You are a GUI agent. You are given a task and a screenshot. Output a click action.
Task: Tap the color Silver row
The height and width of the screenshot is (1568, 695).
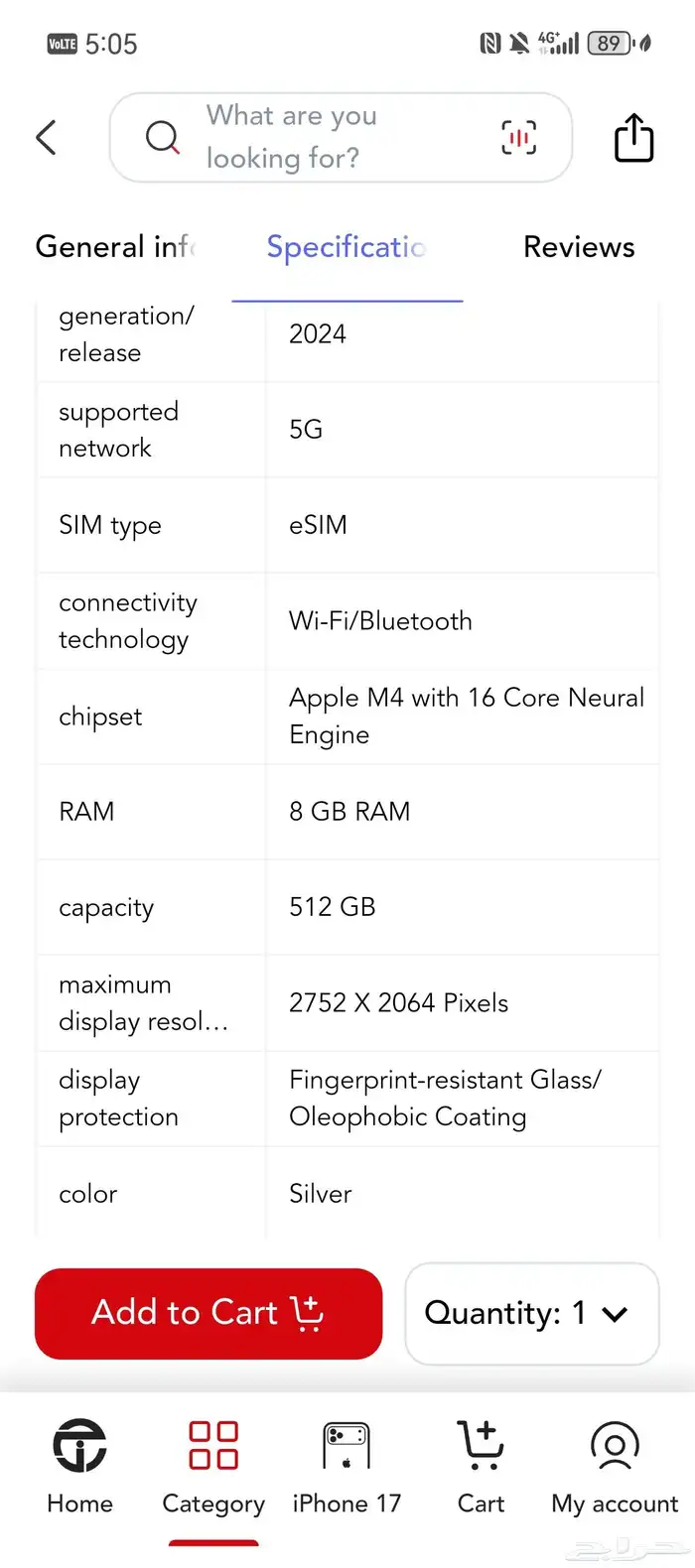pyautogui.click(x=347, y=1193)
